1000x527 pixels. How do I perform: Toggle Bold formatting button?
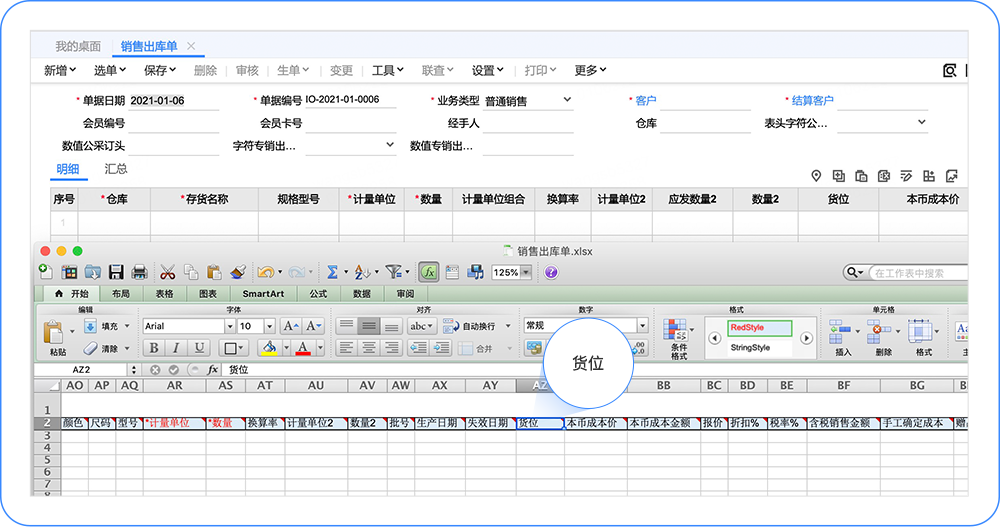(x=154, y=348)
